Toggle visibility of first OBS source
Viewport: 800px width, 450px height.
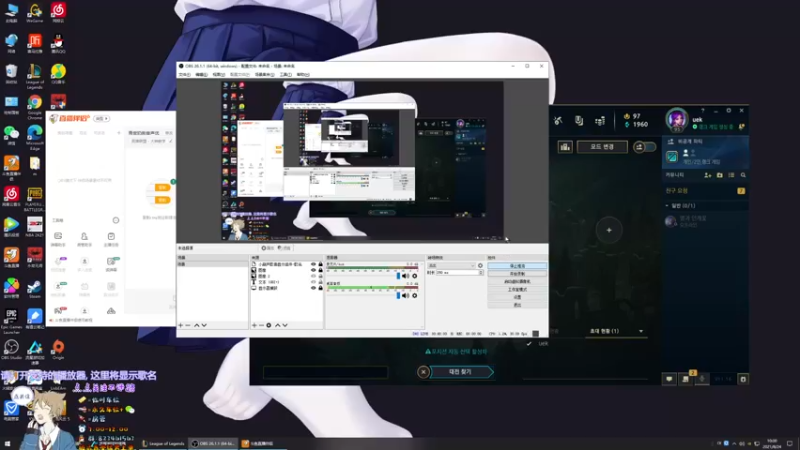point(313,264)
